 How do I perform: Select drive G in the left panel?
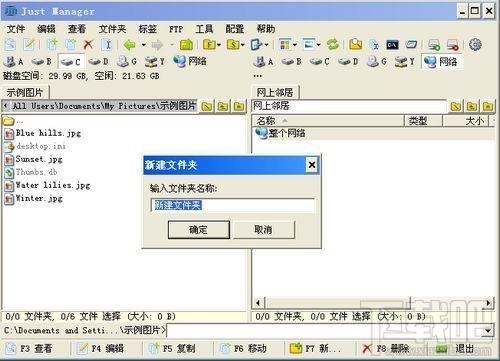pos(127,62)
